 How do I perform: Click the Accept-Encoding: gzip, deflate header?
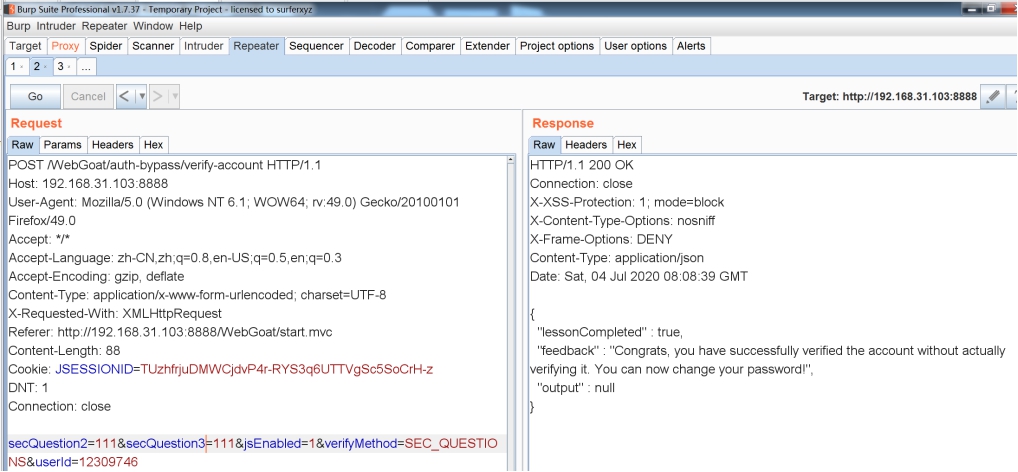point(97,276)
